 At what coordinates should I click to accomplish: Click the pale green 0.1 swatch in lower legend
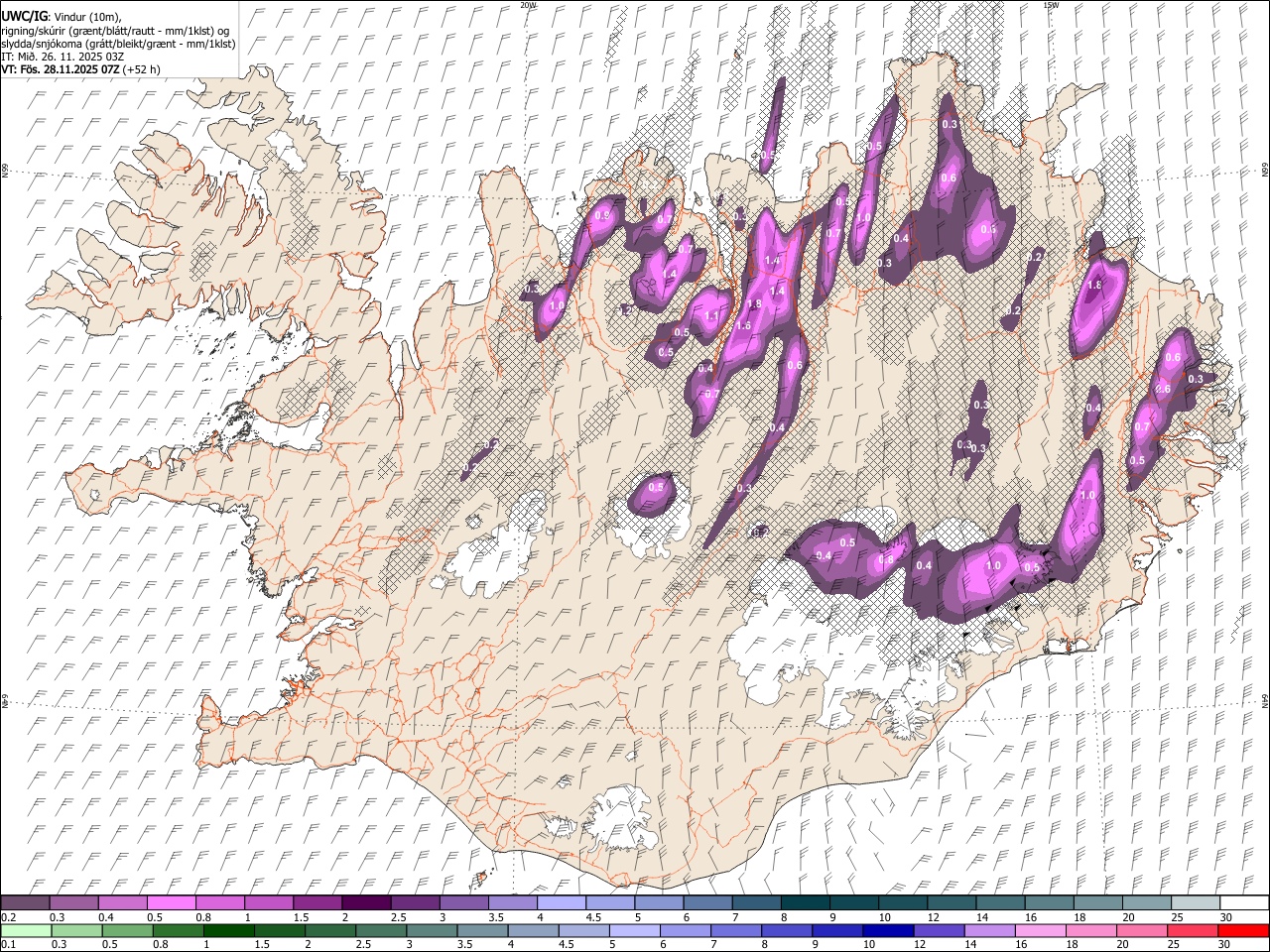click(26, 931)
